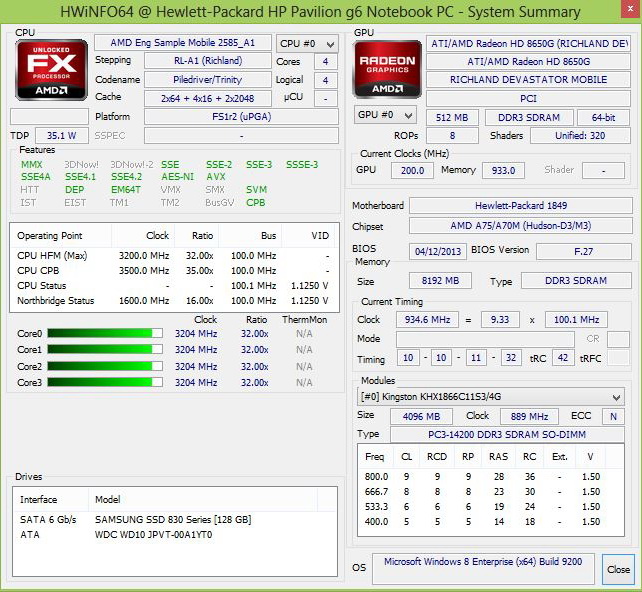This screenshot has height=592, width=642.
Task: Click the CPU Status row
Action: pyautogui.click(x=174, y=286)
